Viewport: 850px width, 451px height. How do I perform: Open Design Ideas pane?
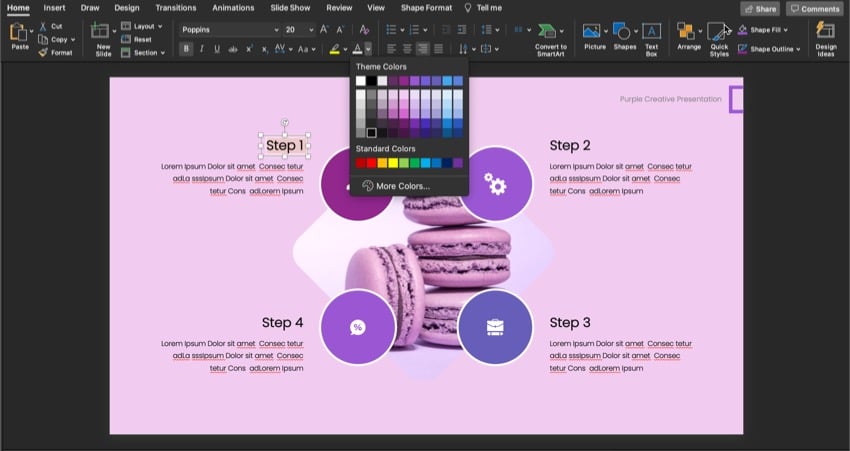tap(825, 32)
